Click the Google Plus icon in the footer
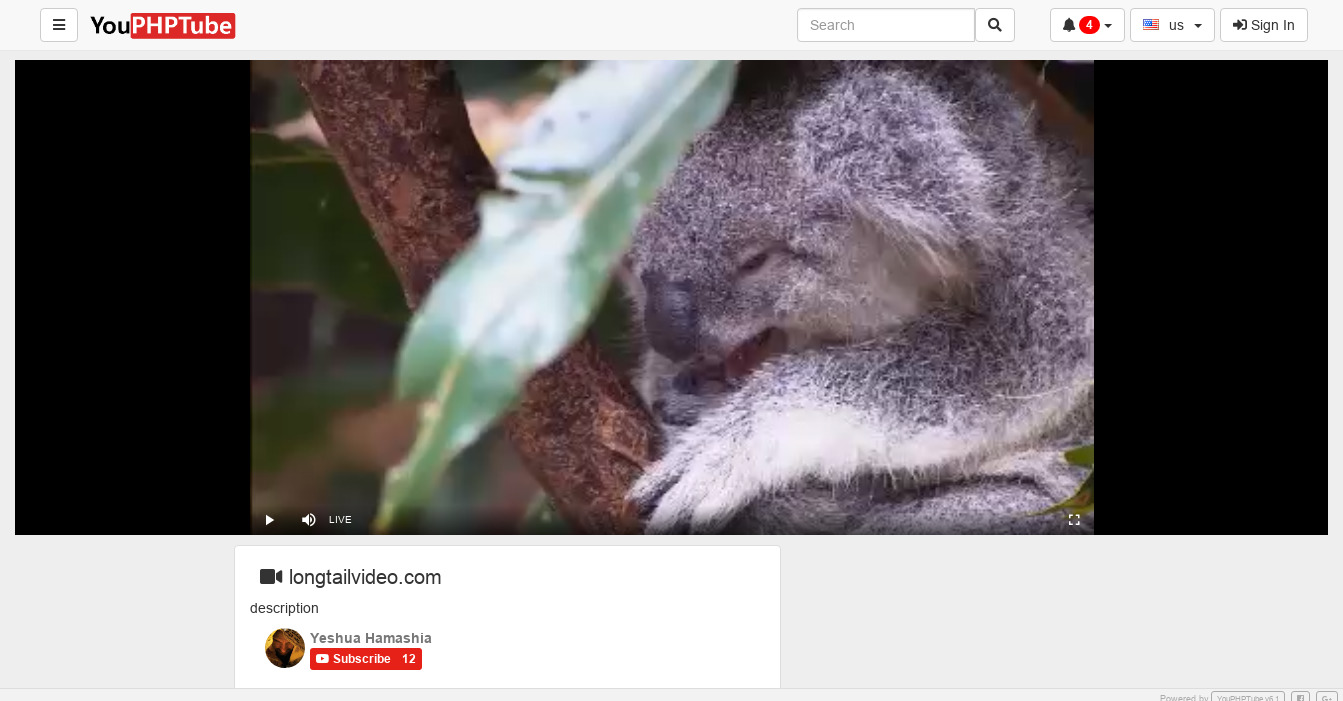This screenshot has width=1343, height=701. [x=1326, y=697]
